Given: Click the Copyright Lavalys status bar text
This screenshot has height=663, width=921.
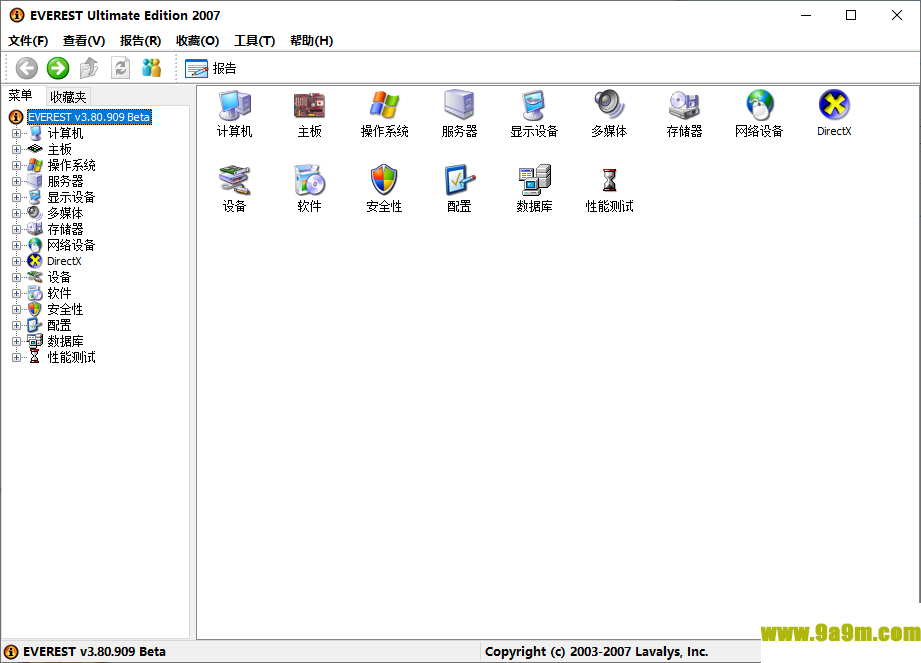Looking at the screenshot, I should [x=596, y=652].
